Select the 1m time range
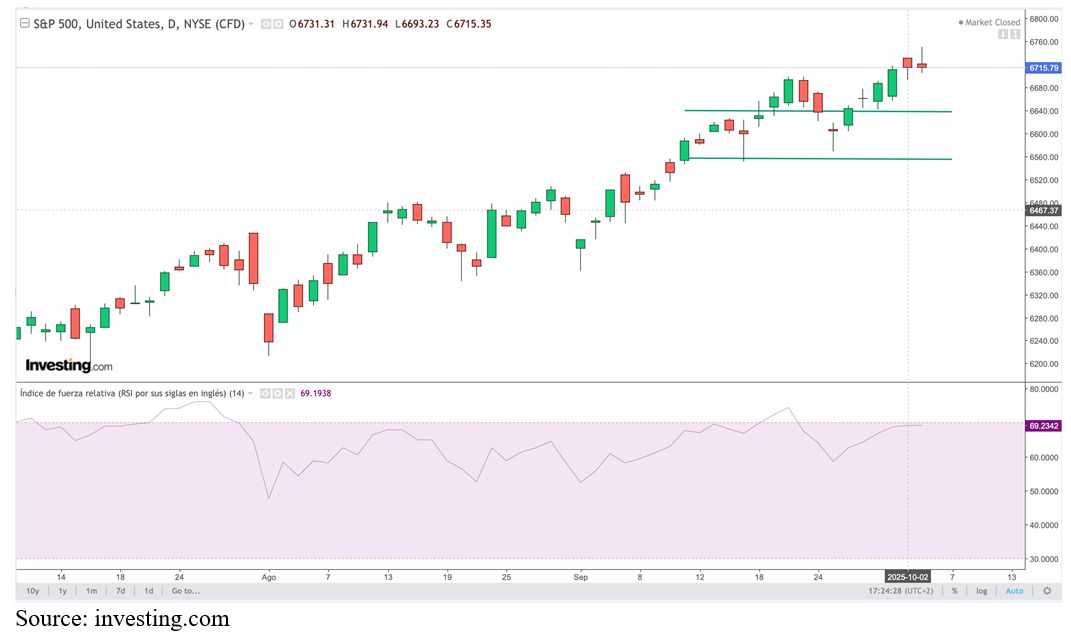This screenshot has height=640, width=1071. 91,591
